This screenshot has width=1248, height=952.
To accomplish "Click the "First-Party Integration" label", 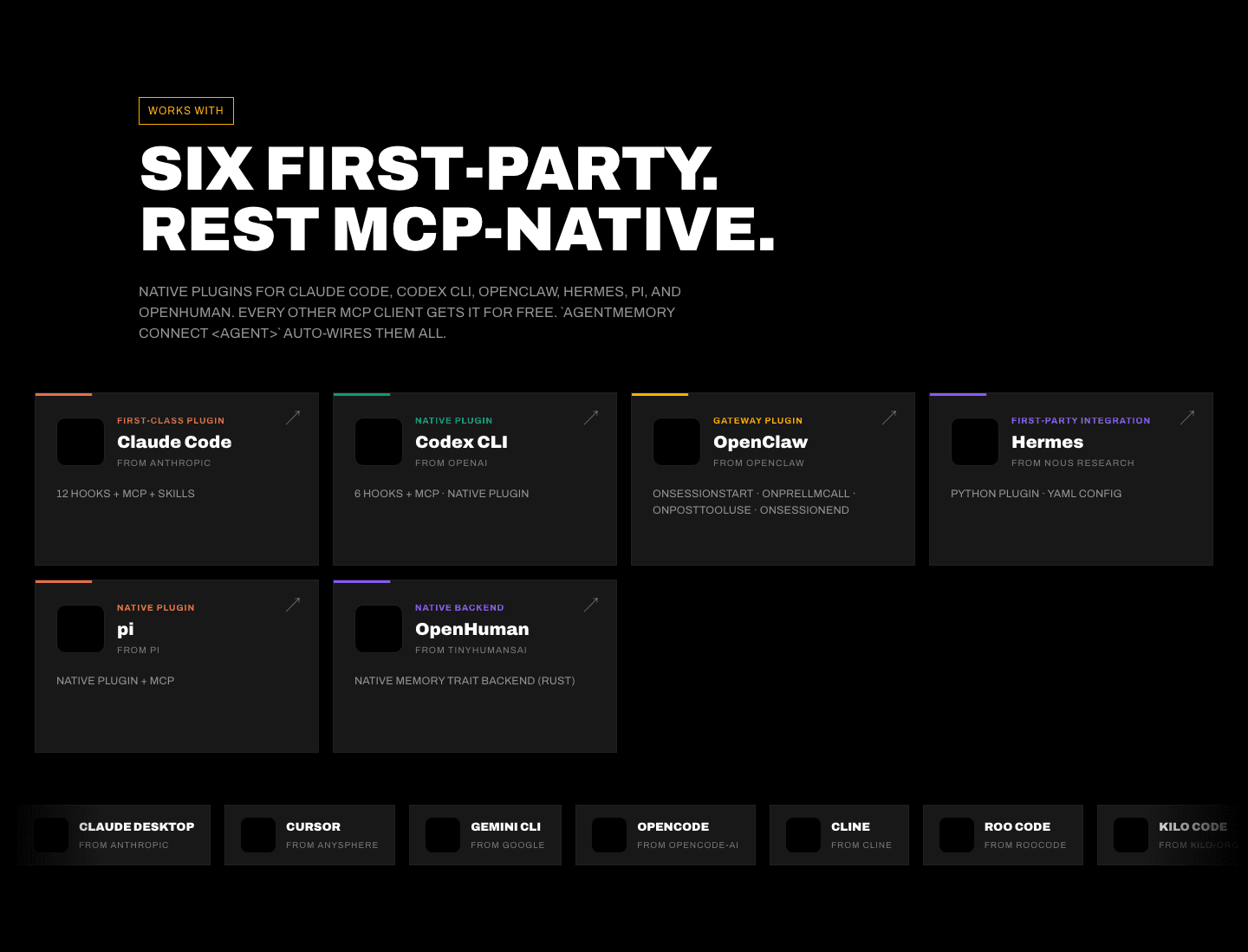I will click(1081, 421).
